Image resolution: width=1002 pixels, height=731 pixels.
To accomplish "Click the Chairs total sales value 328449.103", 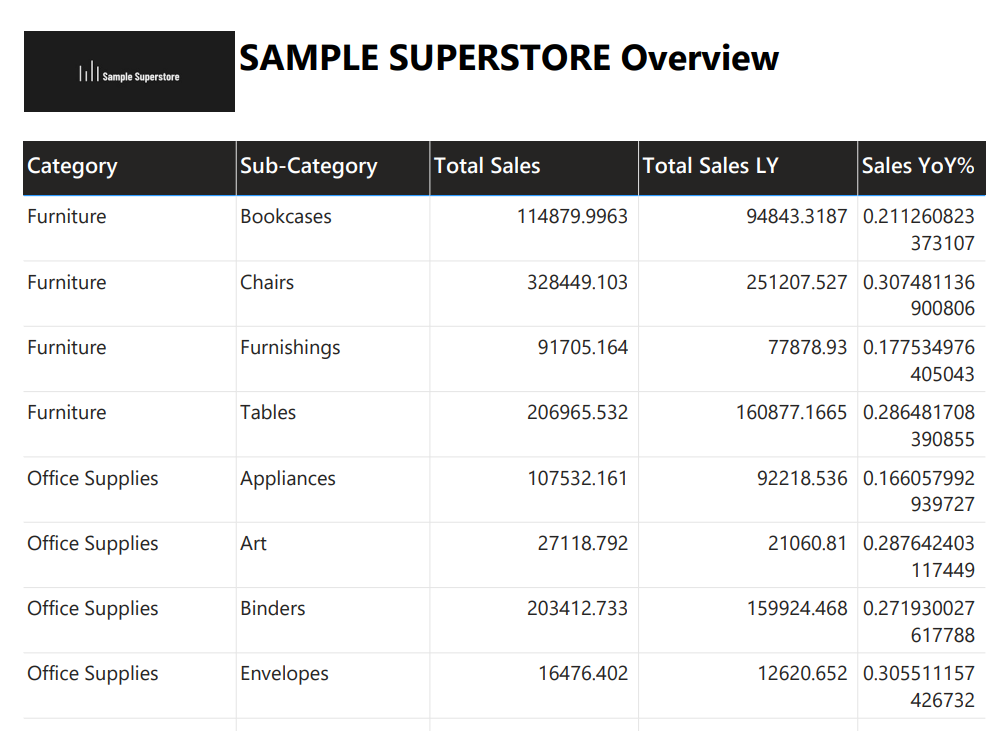I will click(577, 283).
